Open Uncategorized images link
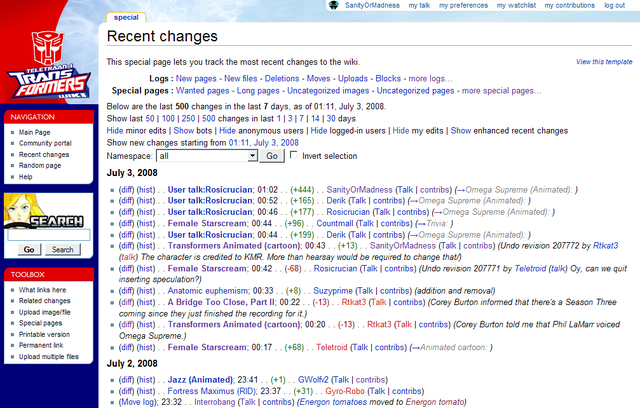Image resolution: width=640 pixels, height=408 pixels. 328,91
